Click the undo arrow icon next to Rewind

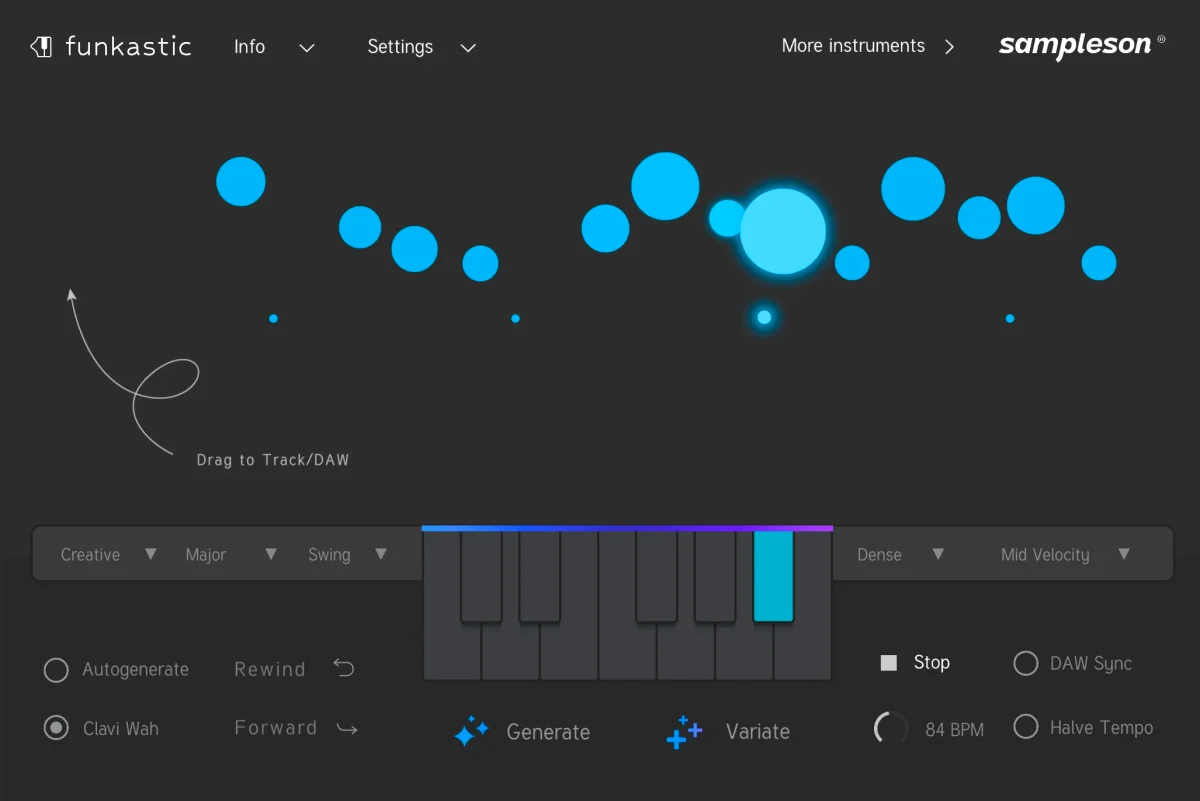click(x=343, y=667)
